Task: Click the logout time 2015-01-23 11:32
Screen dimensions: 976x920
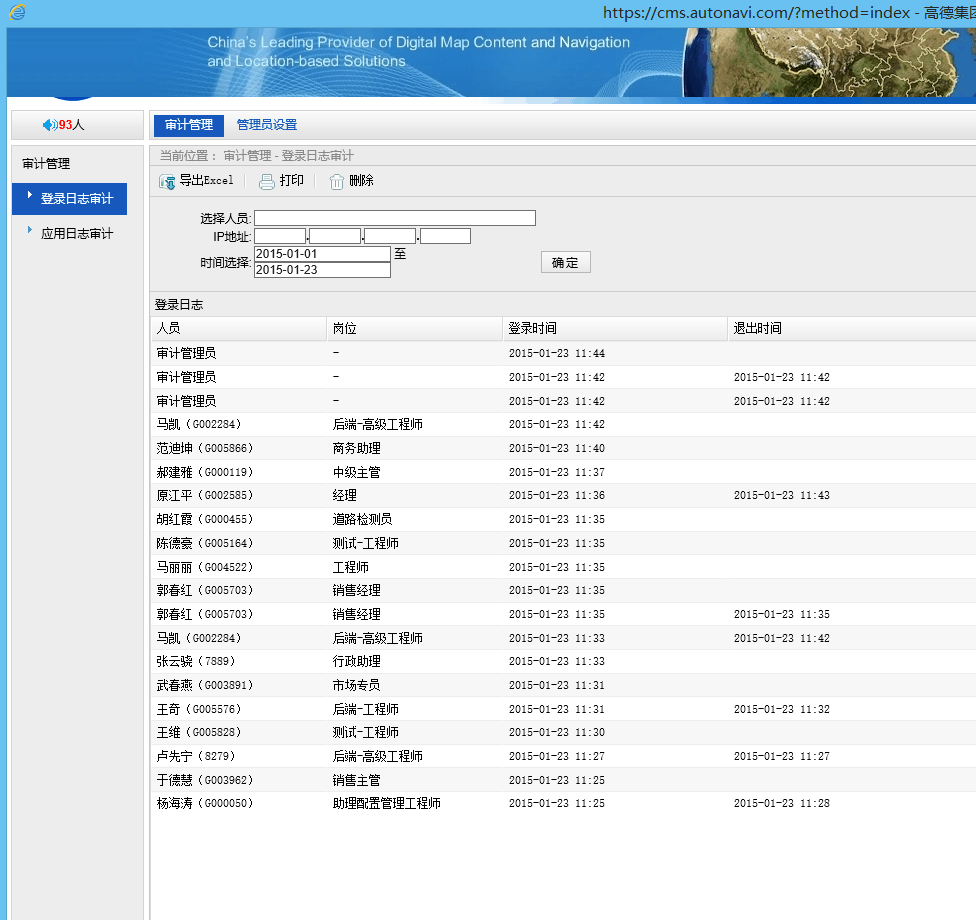Action: (x=782, y=709)
